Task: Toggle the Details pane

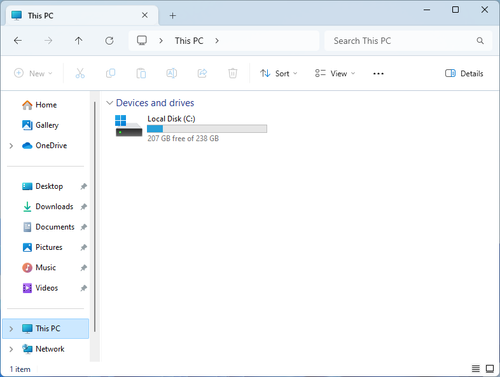Action: (464, 73)
